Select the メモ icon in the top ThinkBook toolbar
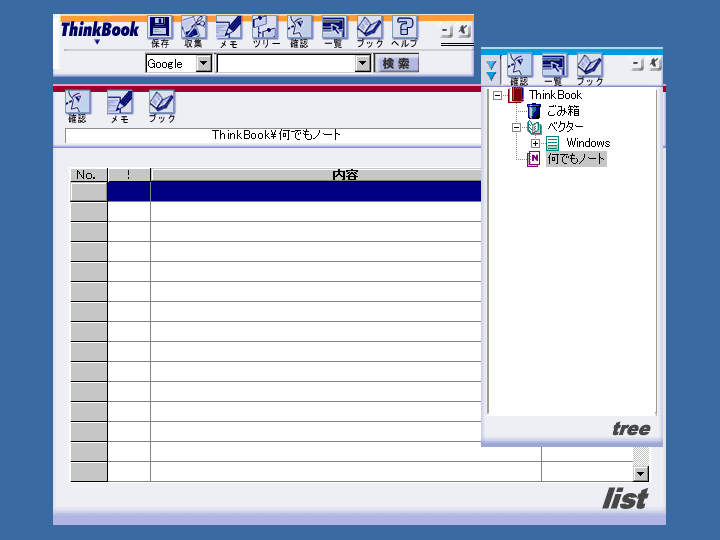 tap(229, 32)
